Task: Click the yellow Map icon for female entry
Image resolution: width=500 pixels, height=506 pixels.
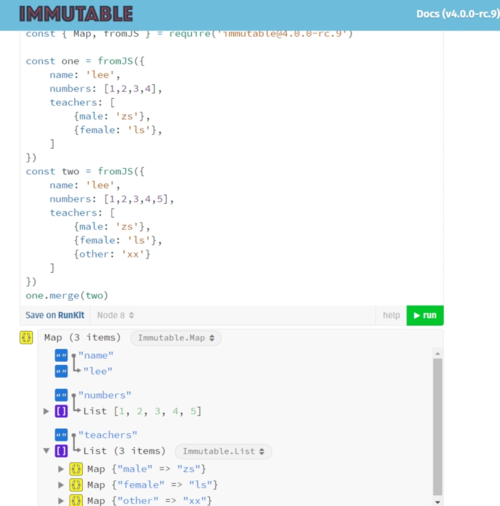Action: click(x=76, y=485)
